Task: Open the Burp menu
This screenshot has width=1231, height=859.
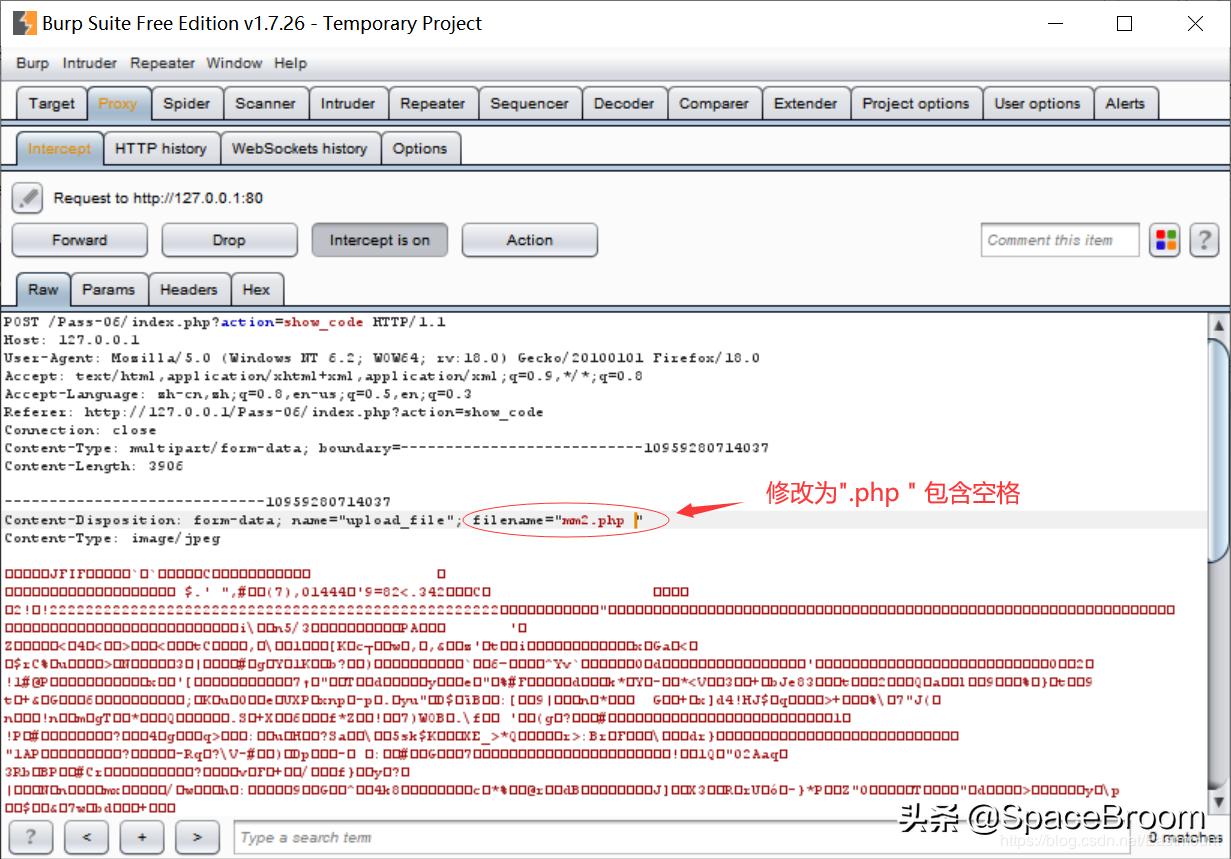Action: (32, 63)
